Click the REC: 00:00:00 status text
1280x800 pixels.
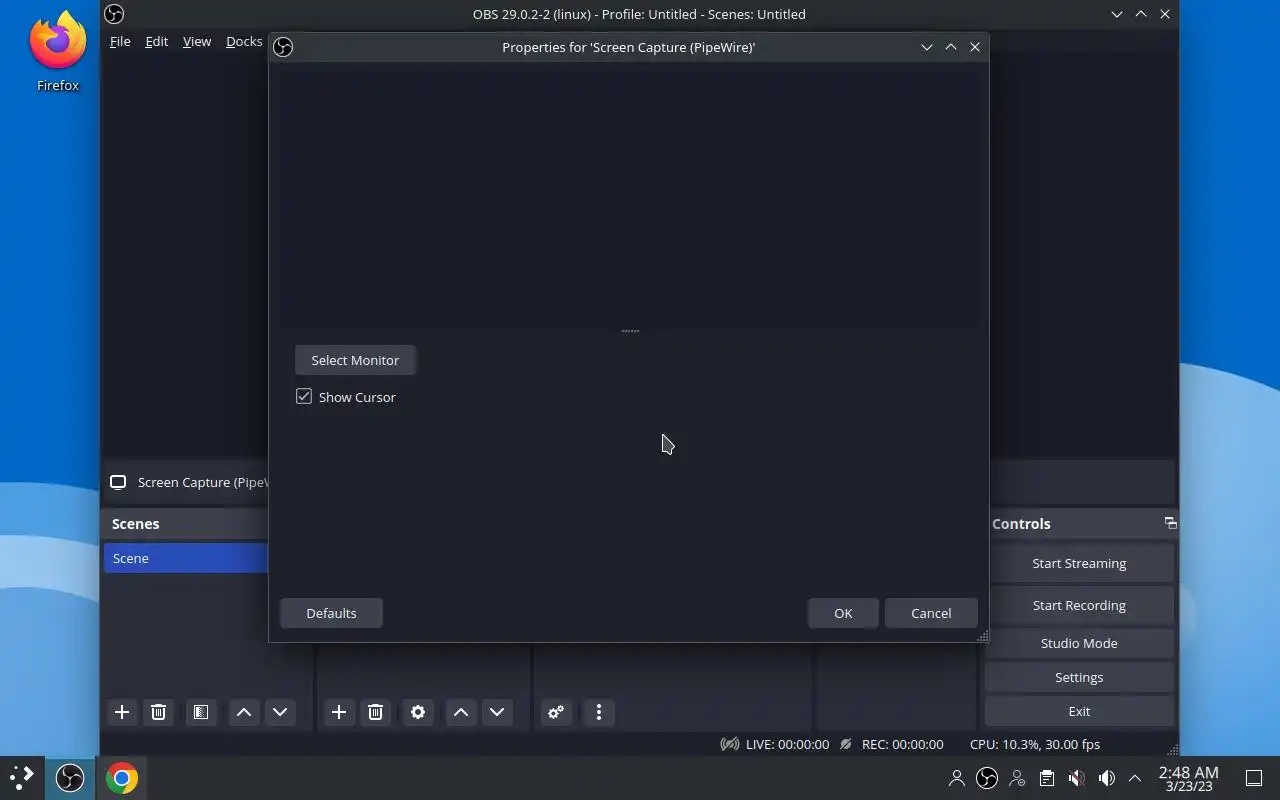[x=902, y=744]
